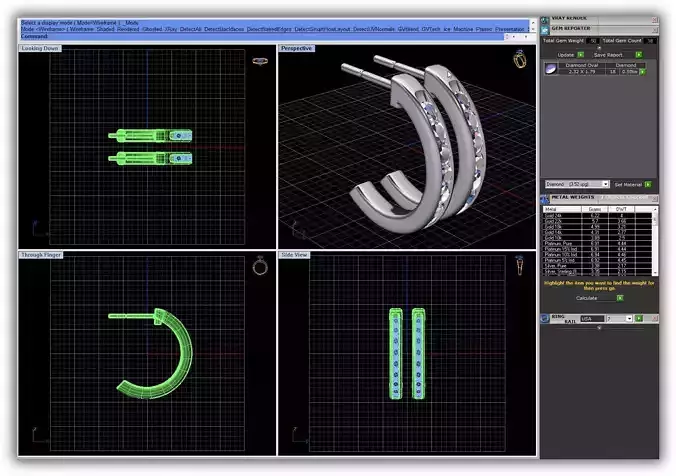Click the metal weights list up arrow
This screenshot has height=476, width=676.
655,209
